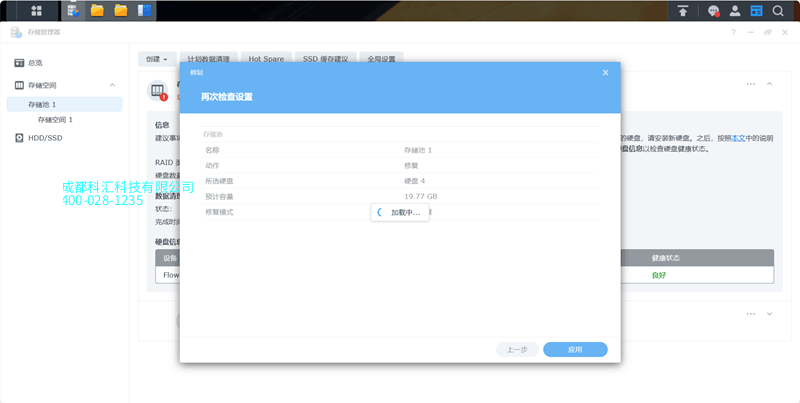
Task: Toggle the blue widgets panel icon
Action: [x=756, y=11]
